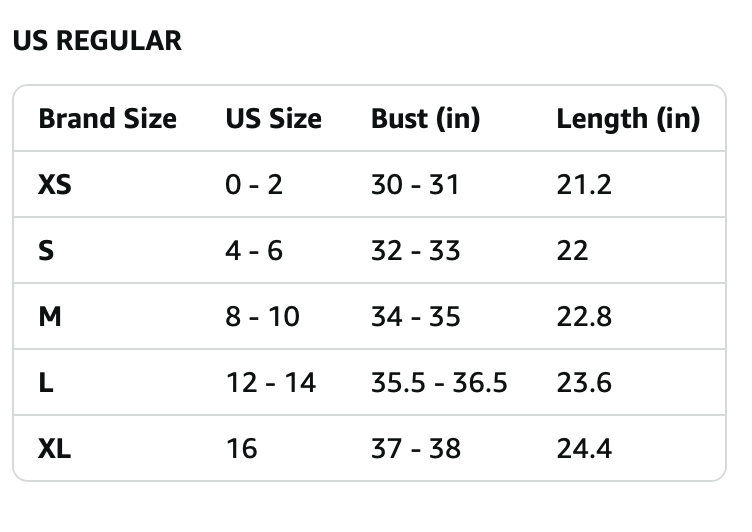Select the XS brand size cell
752x532 pixels.
pyautogui.click(x=55, y=184)
